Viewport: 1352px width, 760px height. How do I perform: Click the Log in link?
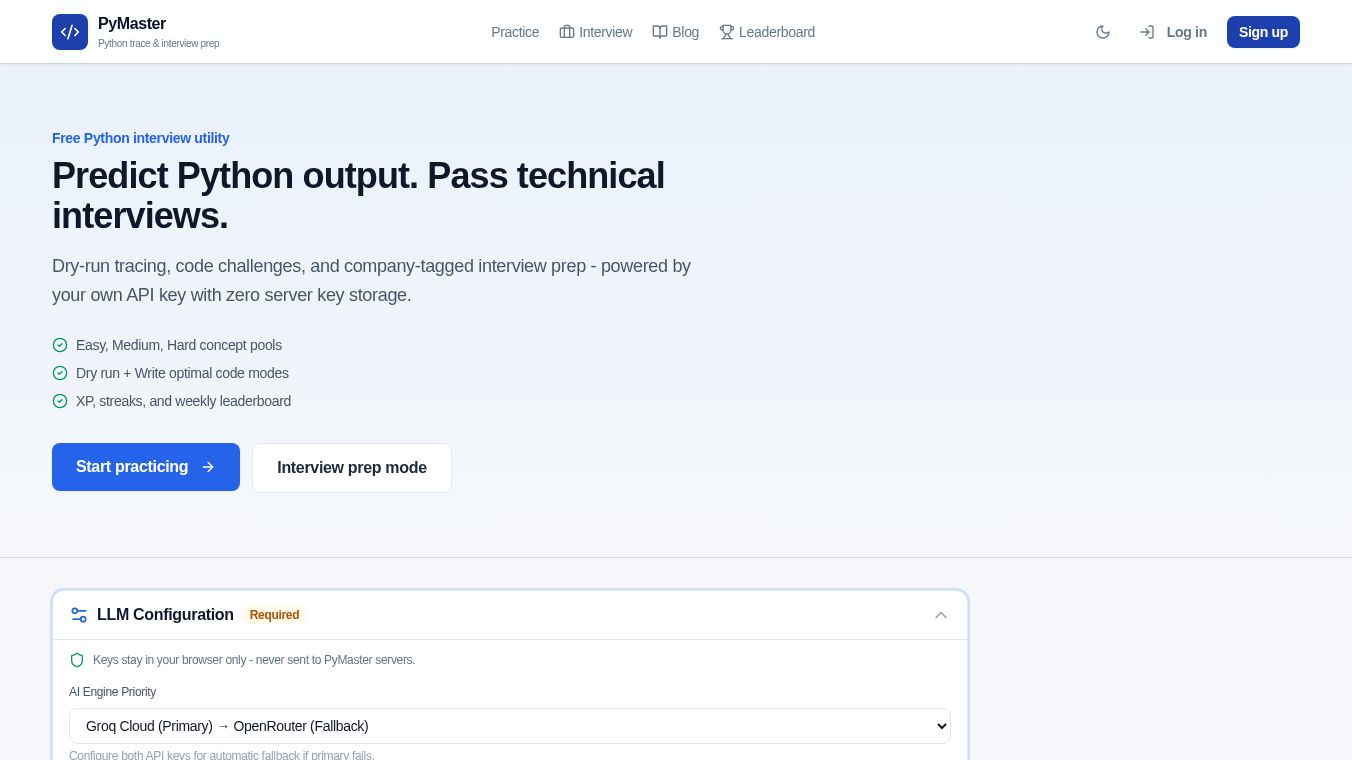point(1173,32)
